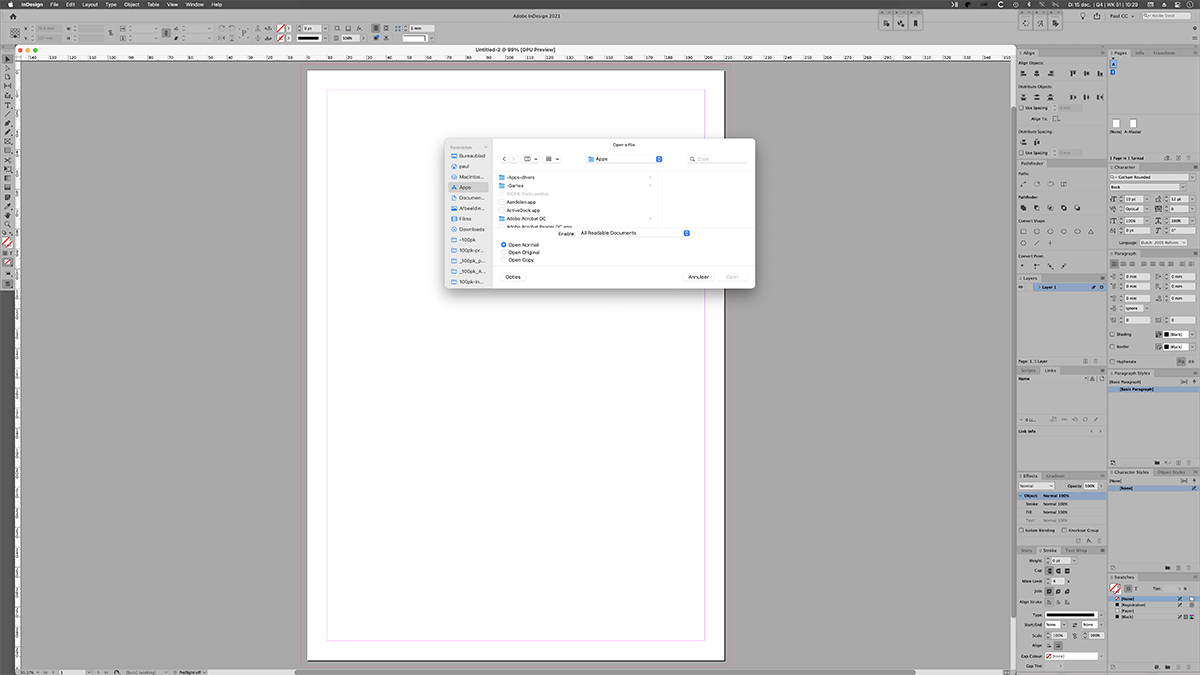Pick the Zoom magnifier tool
Image resolution: width=1200 pixels, height=675 pixels.
click(7, 223)
